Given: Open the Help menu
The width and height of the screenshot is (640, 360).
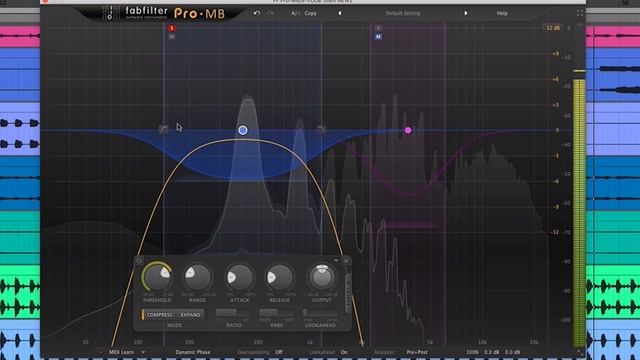Looking at the screenshot, I should tap(502, 13).
